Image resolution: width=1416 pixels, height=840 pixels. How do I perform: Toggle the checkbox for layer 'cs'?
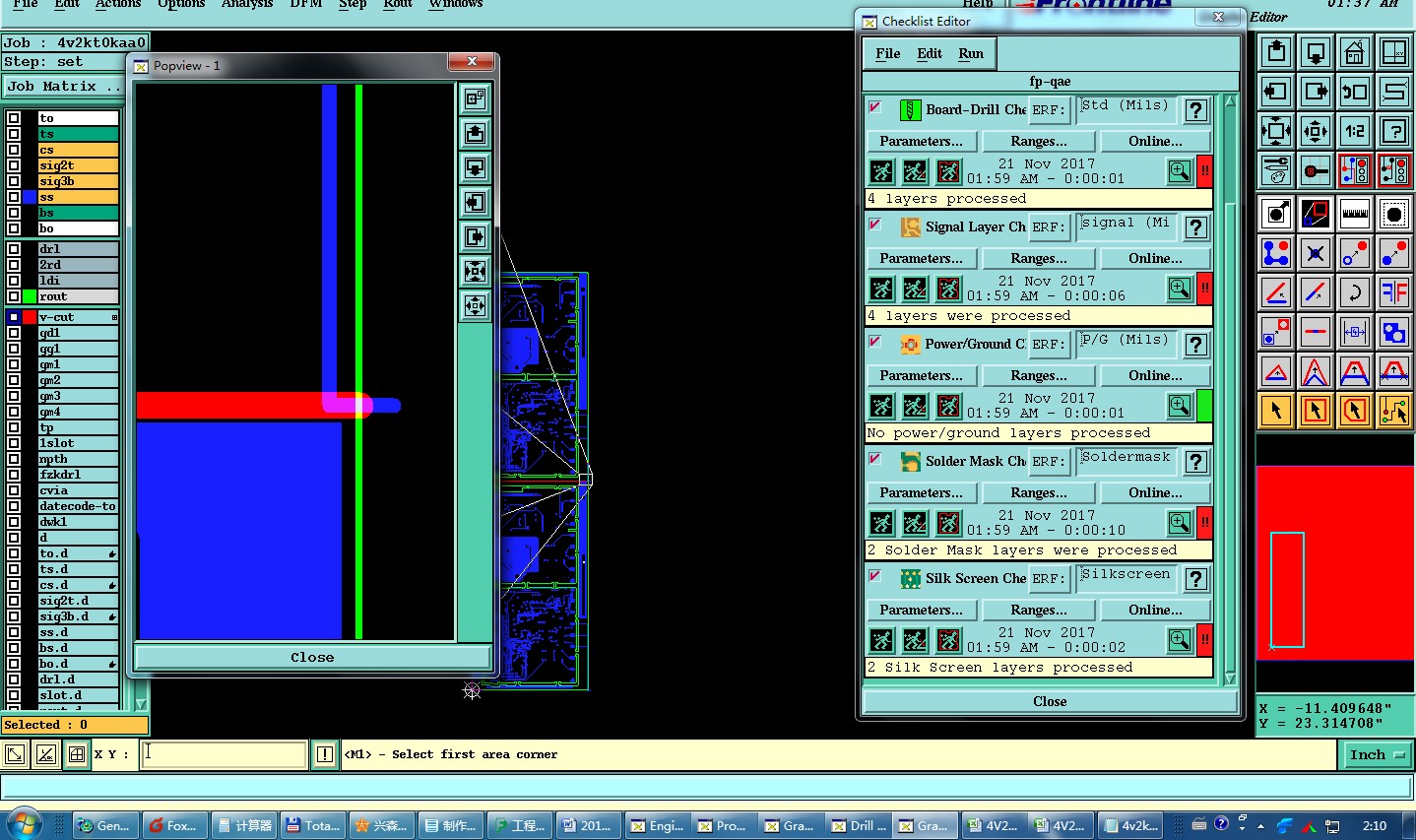[x=14, y=150]
